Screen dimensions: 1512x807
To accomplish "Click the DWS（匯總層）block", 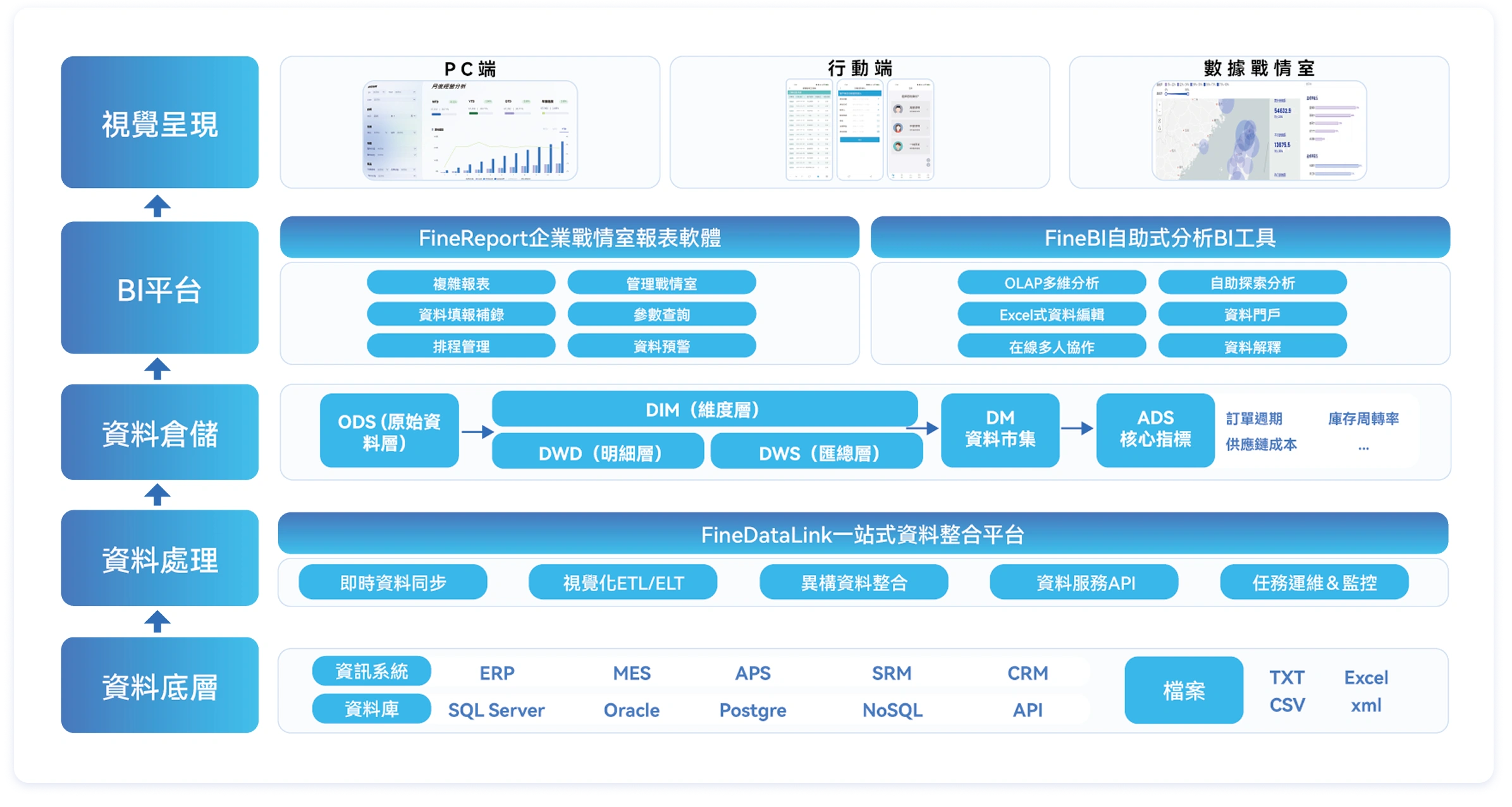I will click(x=816, y=452).
